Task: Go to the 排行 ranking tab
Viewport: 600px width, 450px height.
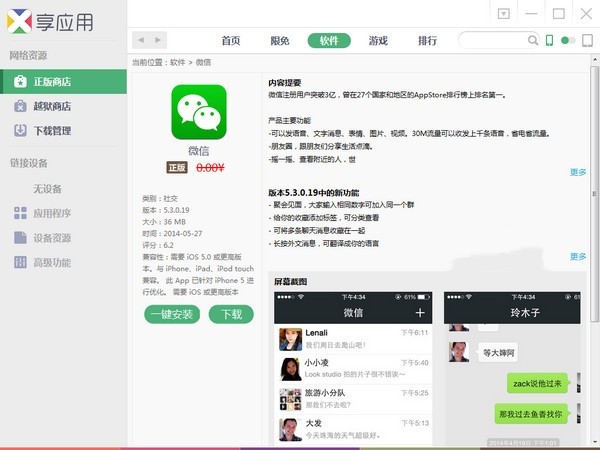Action: [427, 41]
